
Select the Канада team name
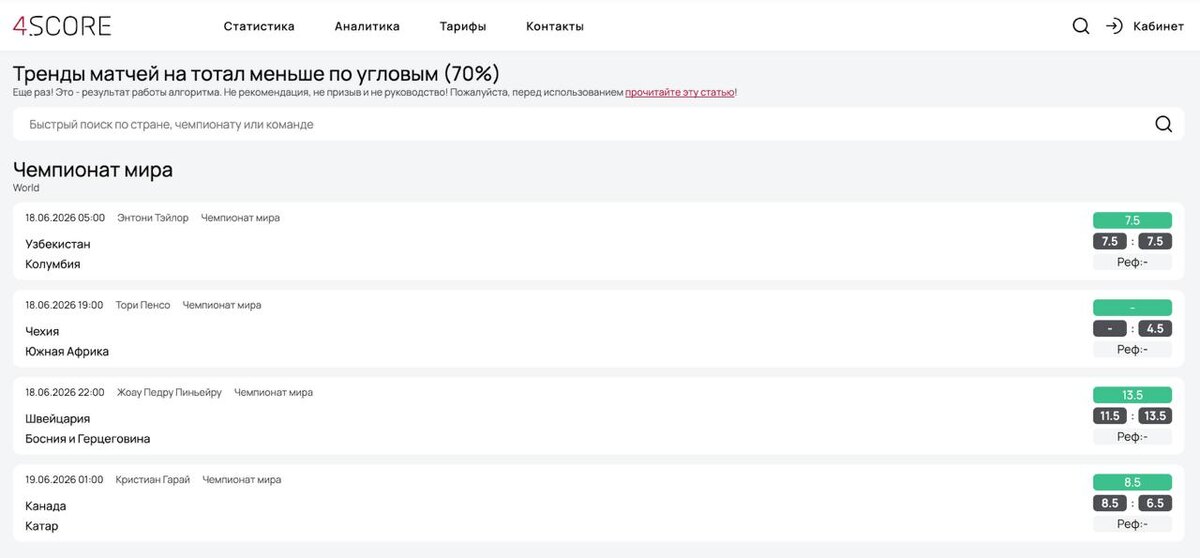(46, 506)
